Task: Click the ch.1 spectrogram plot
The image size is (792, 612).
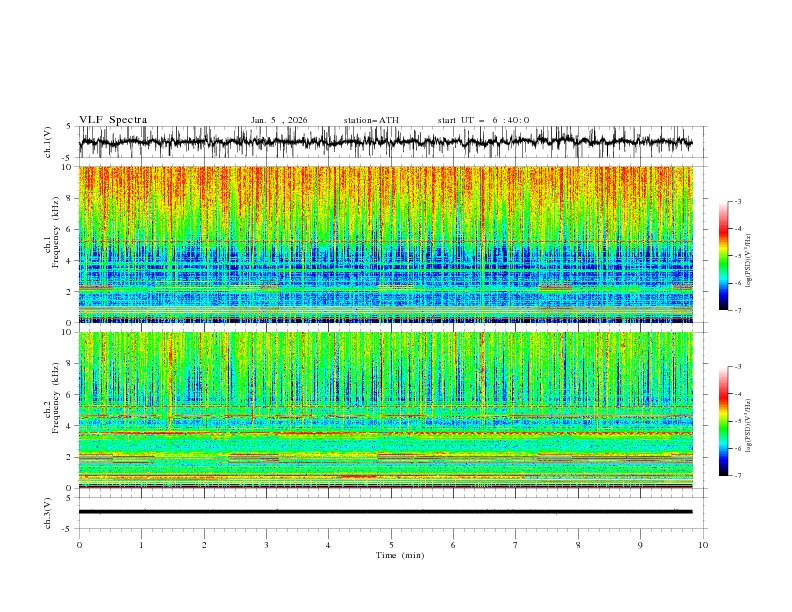Action: point(385,244)
